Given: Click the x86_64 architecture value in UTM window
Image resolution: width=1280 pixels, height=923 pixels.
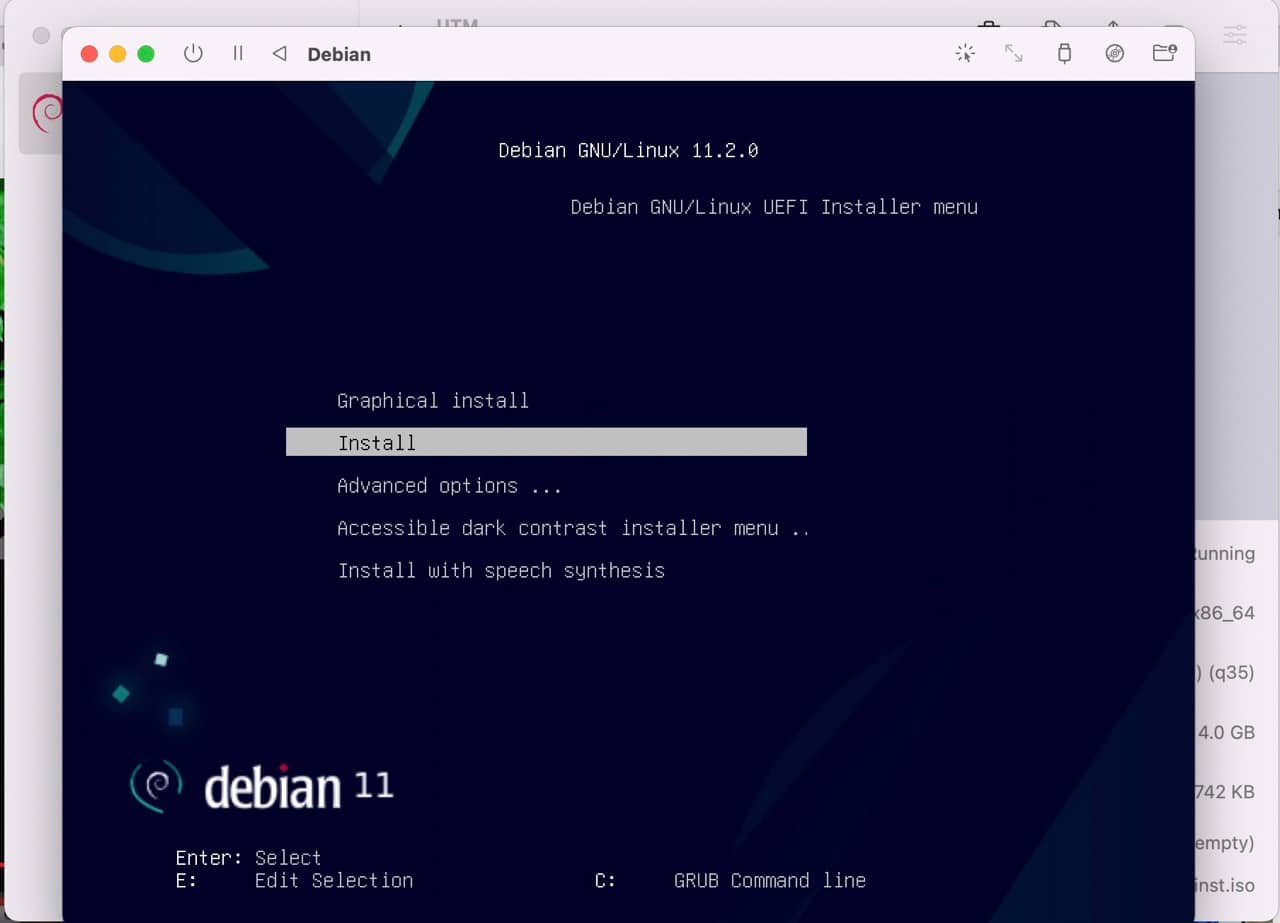Looking at the screenshot, I should coord(1224,613).
